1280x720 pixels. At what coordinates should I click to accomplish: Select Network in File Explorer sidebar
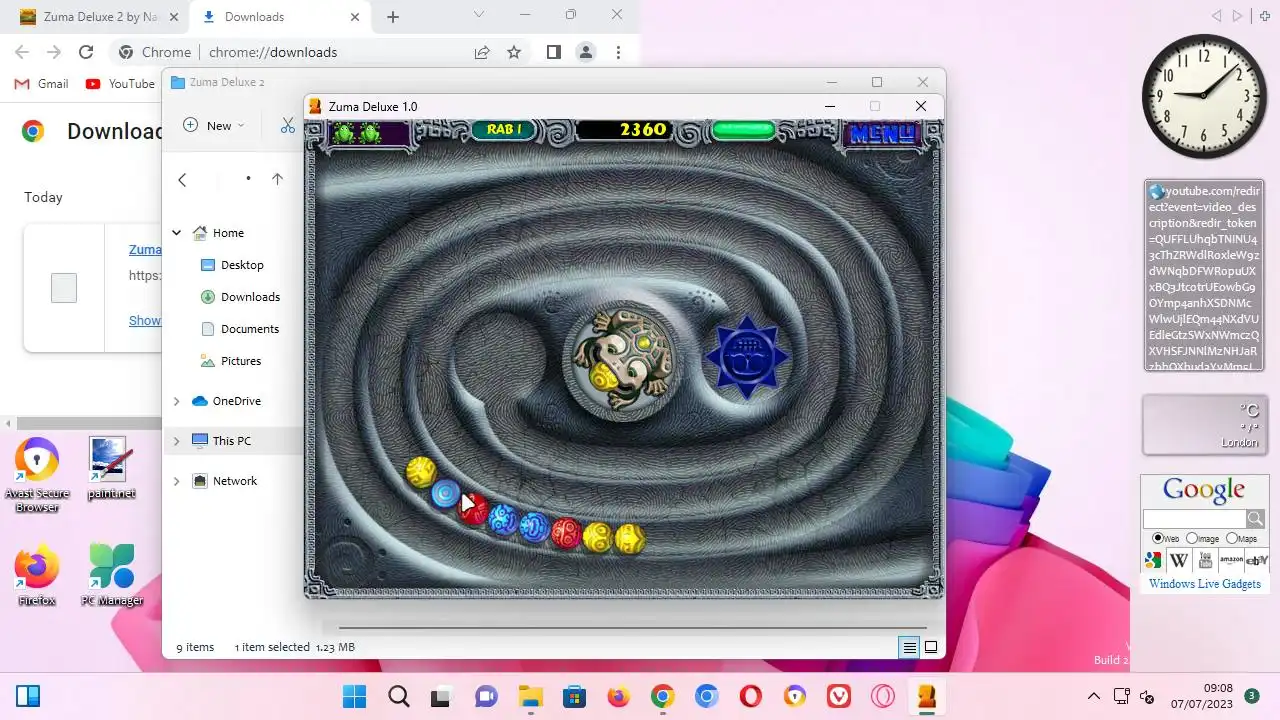(x=235, y=481)
